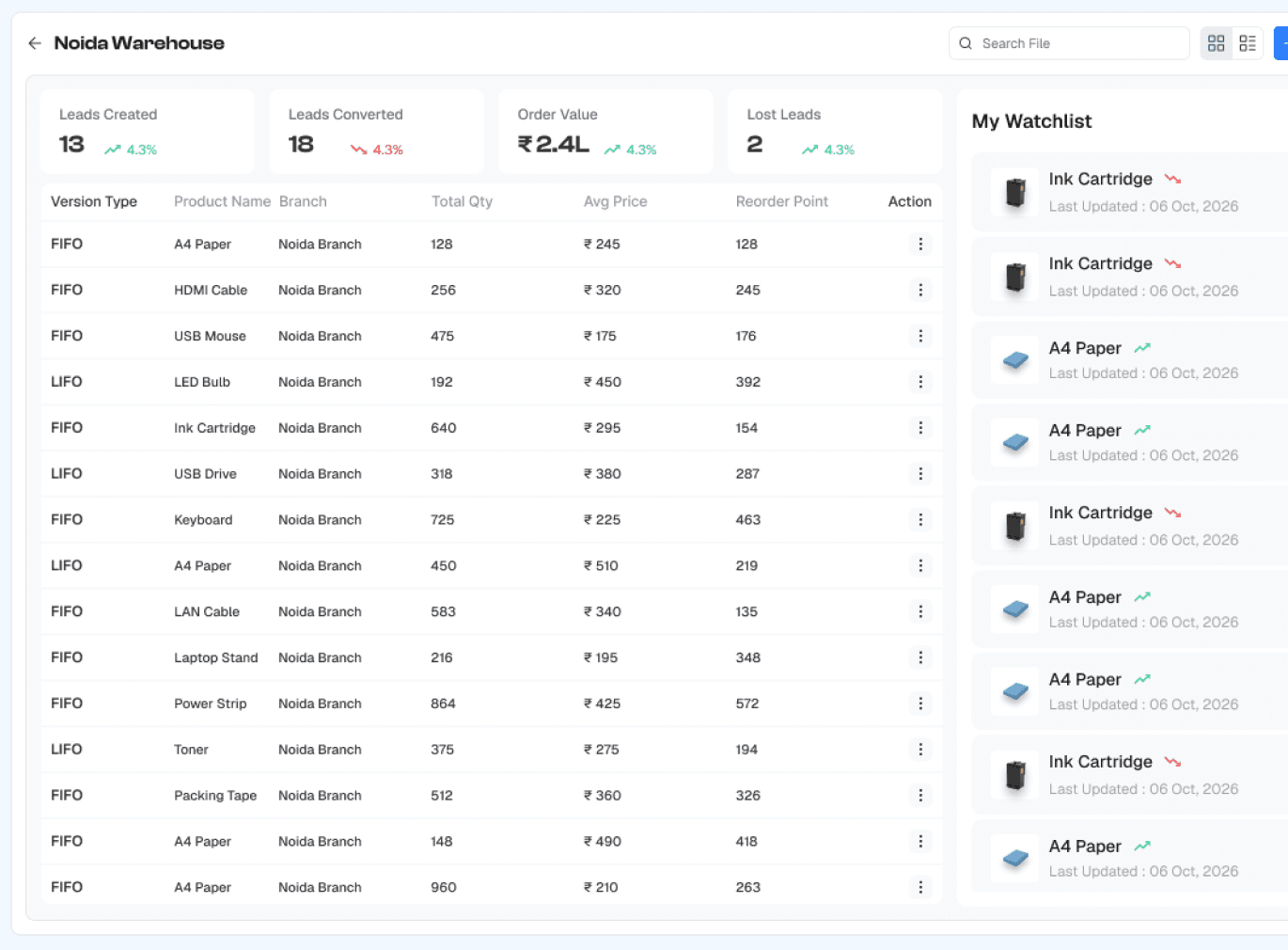Open the Ink Cartridge row's action menu

[x=920, y=428]
